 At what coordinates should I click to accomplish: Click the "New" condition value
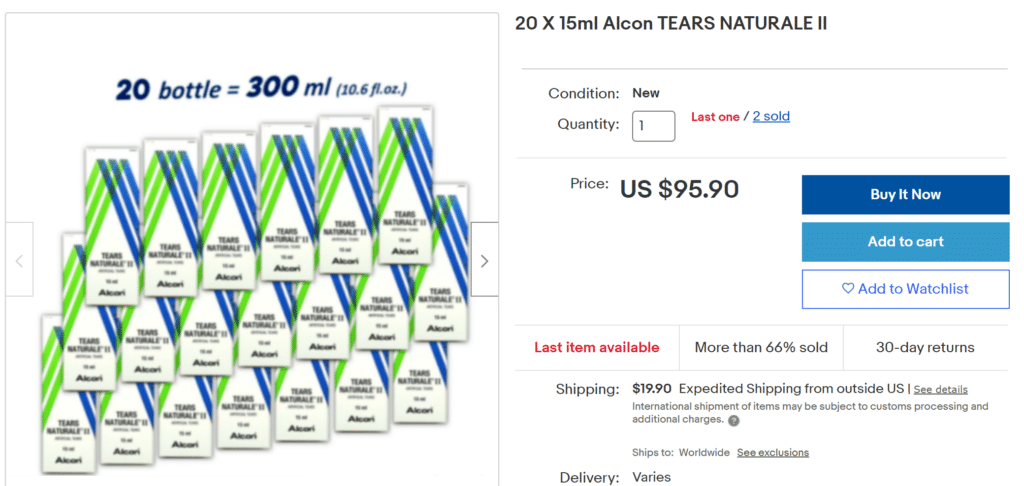pyautogui.click(x=646, y=93)
